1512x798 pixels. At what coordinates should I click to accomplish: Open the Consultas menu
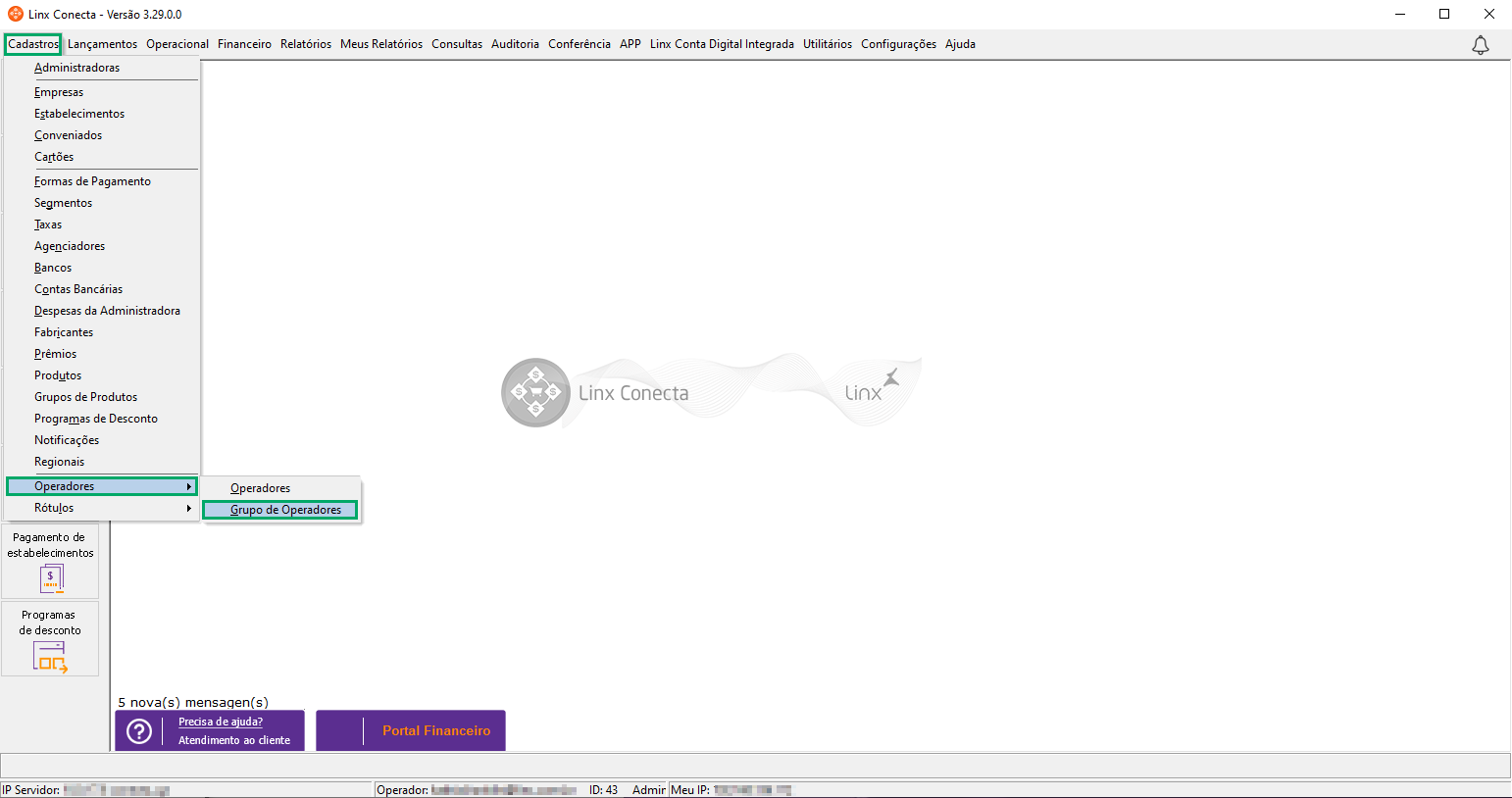point(457,44)
